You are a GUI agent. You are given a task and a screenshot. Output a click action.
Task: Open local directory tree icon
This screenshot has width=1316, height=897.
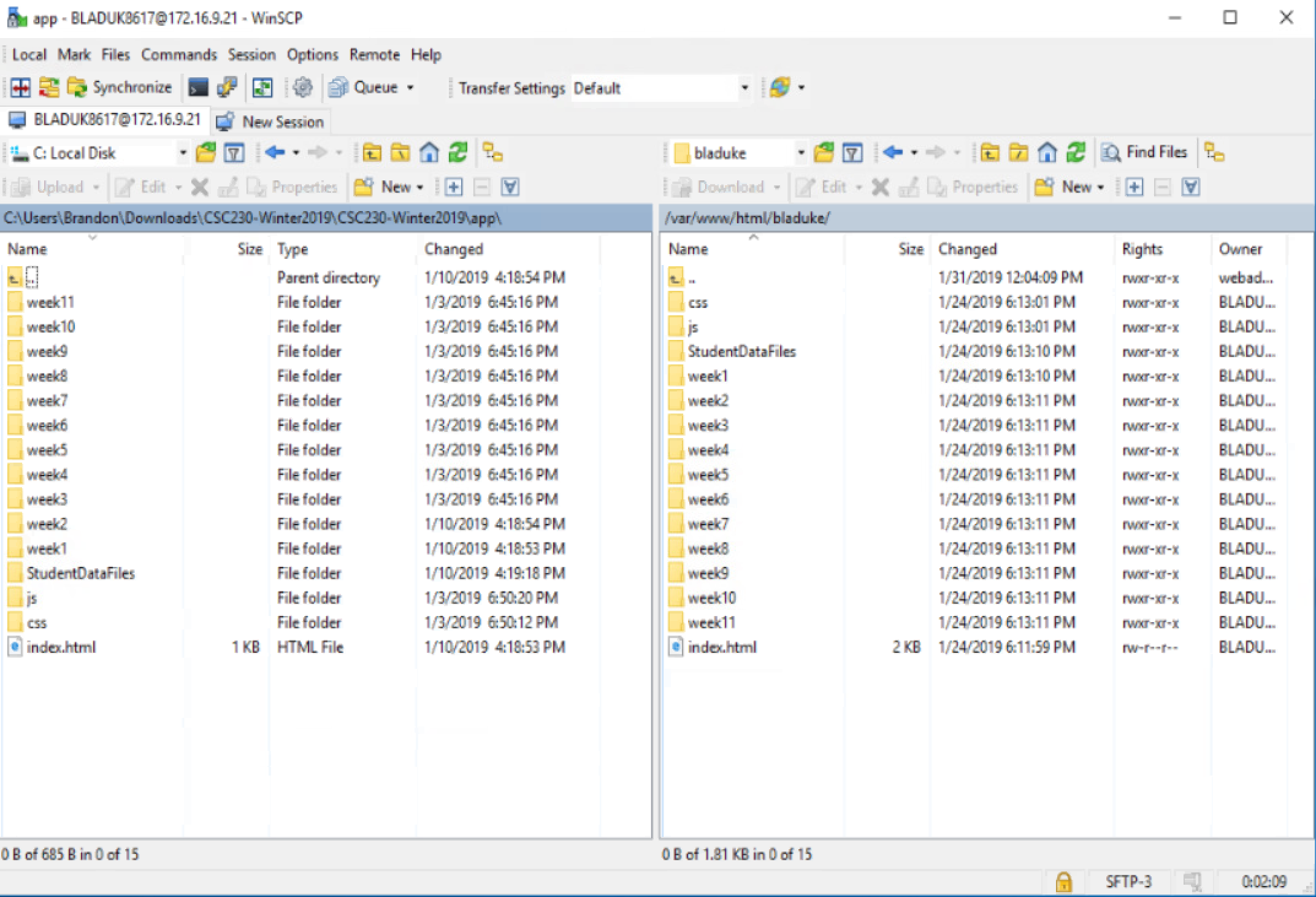coord(492,152)
